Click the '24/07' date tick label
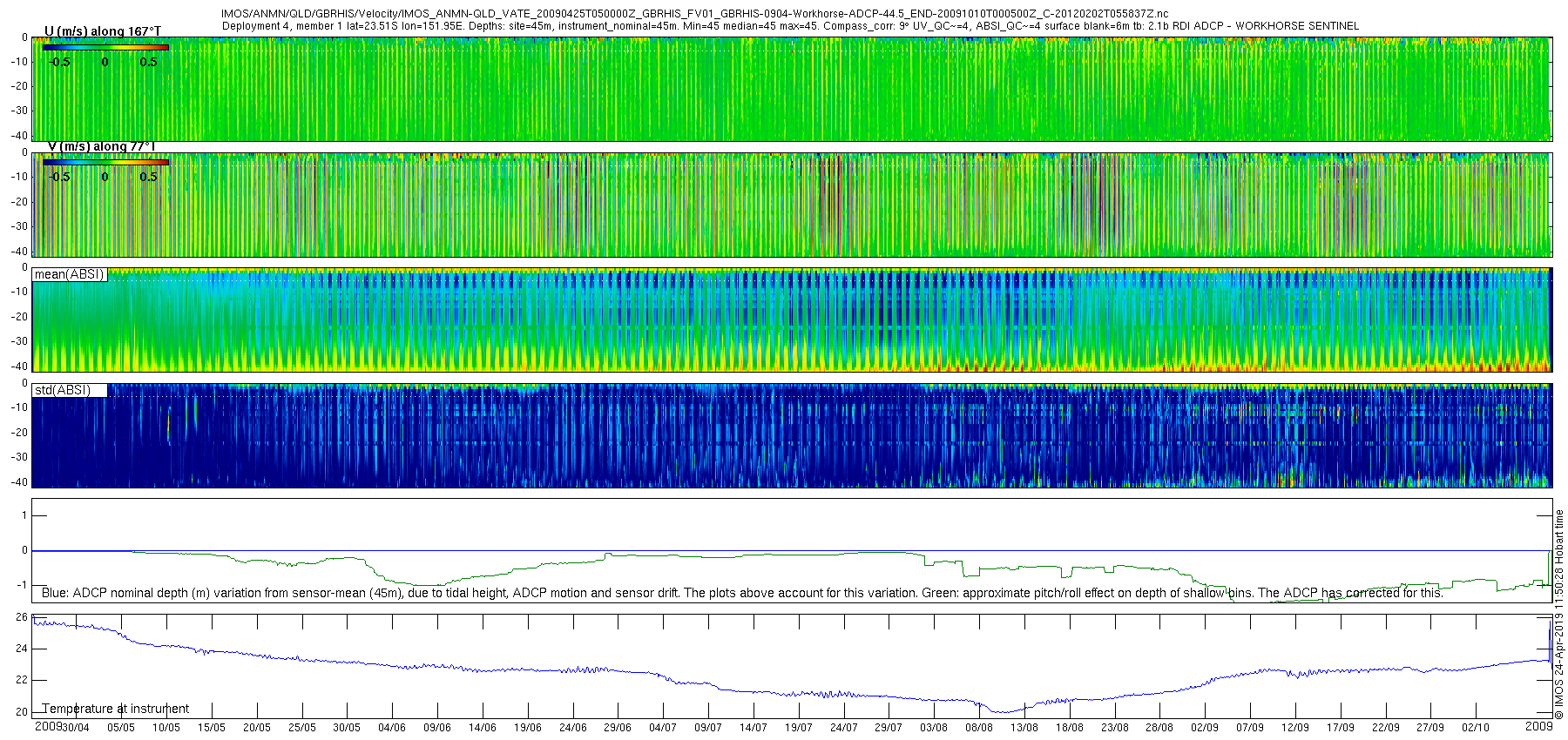 click(x=844, y=728)
